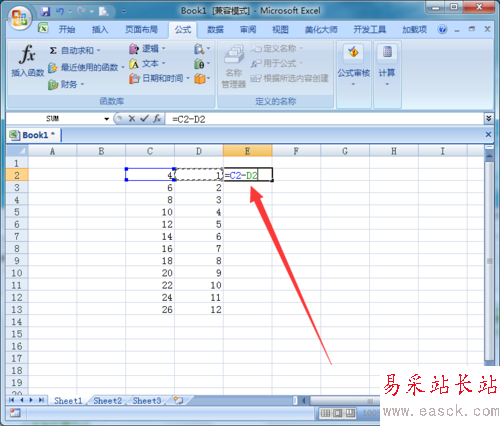Switch to View (视图) ribbon tab
This screenshot has width=500, height=426.
(280, 30)
